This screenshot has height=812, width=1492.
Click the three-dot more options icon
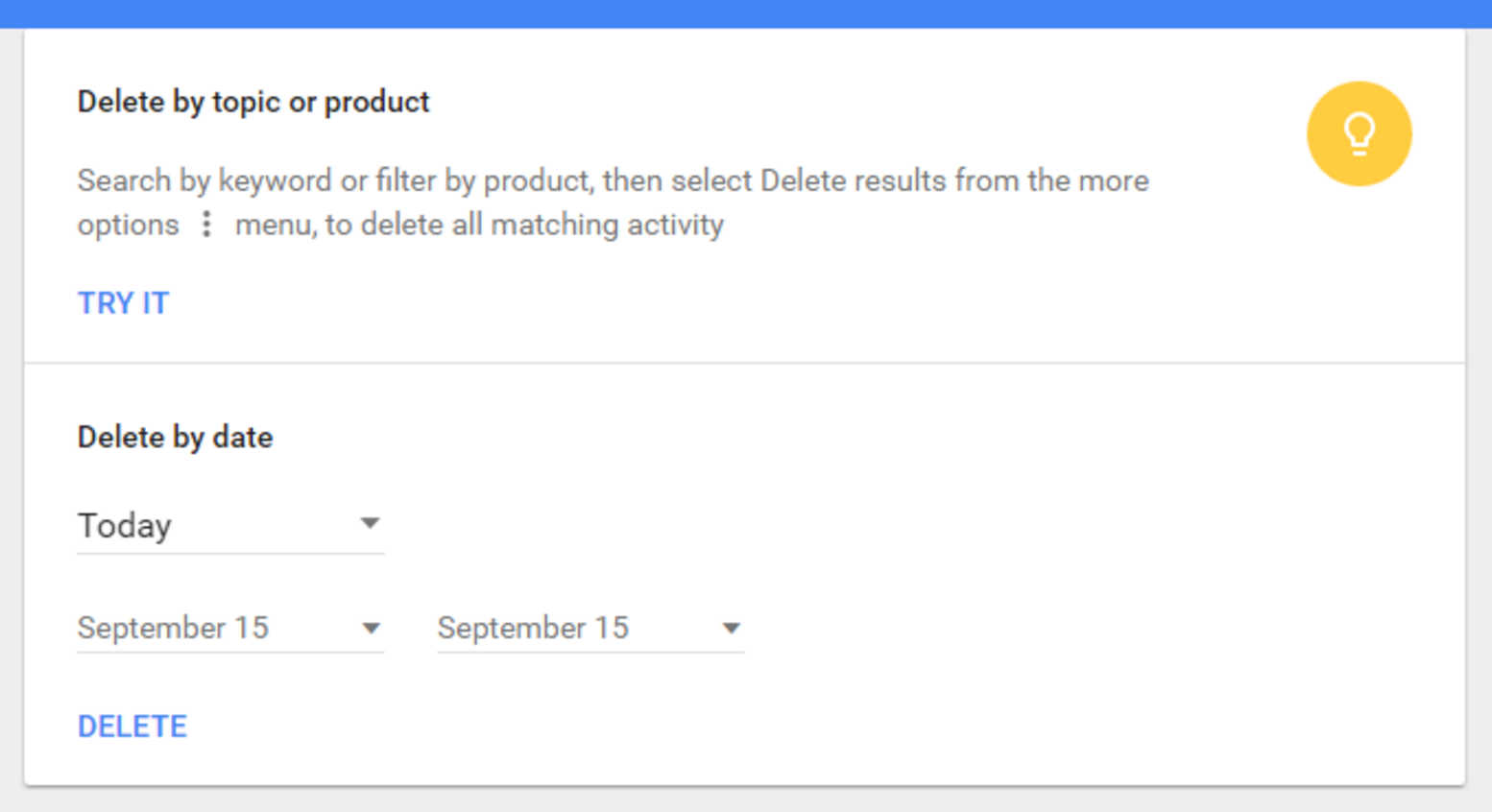pos(206,225)
